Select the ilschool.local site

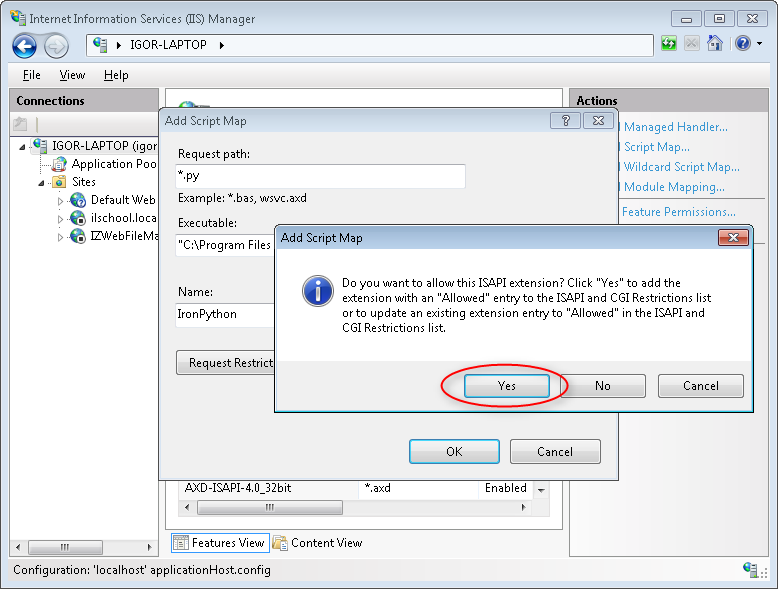point(124,217)
